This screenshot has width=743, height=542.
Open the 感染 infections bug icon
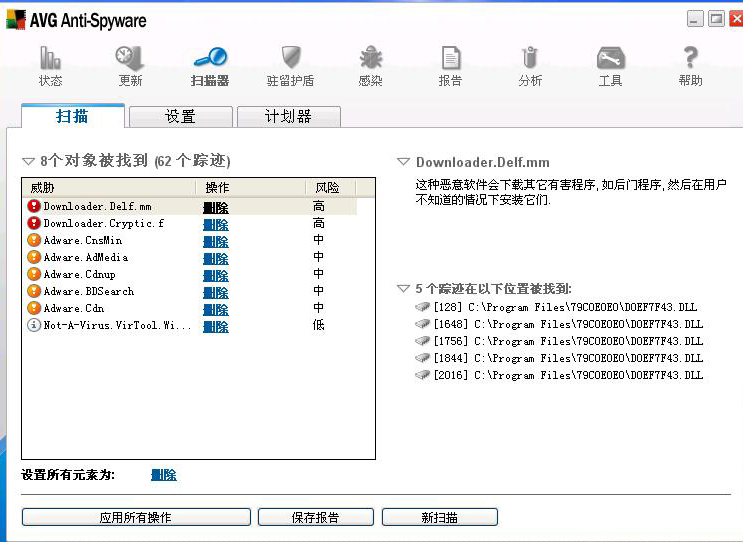tap(371, 58)
